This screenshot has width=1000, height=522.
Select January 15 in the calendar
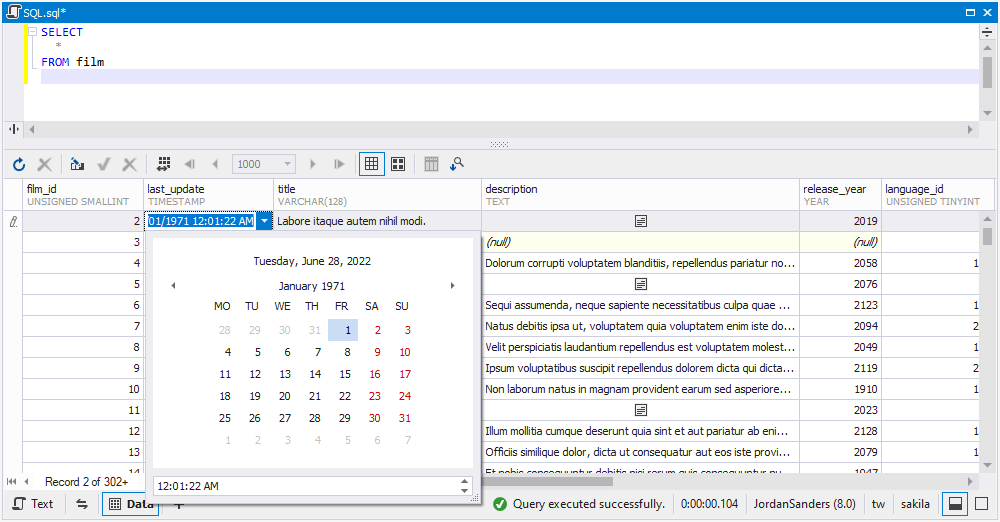[x=344, y=374]
